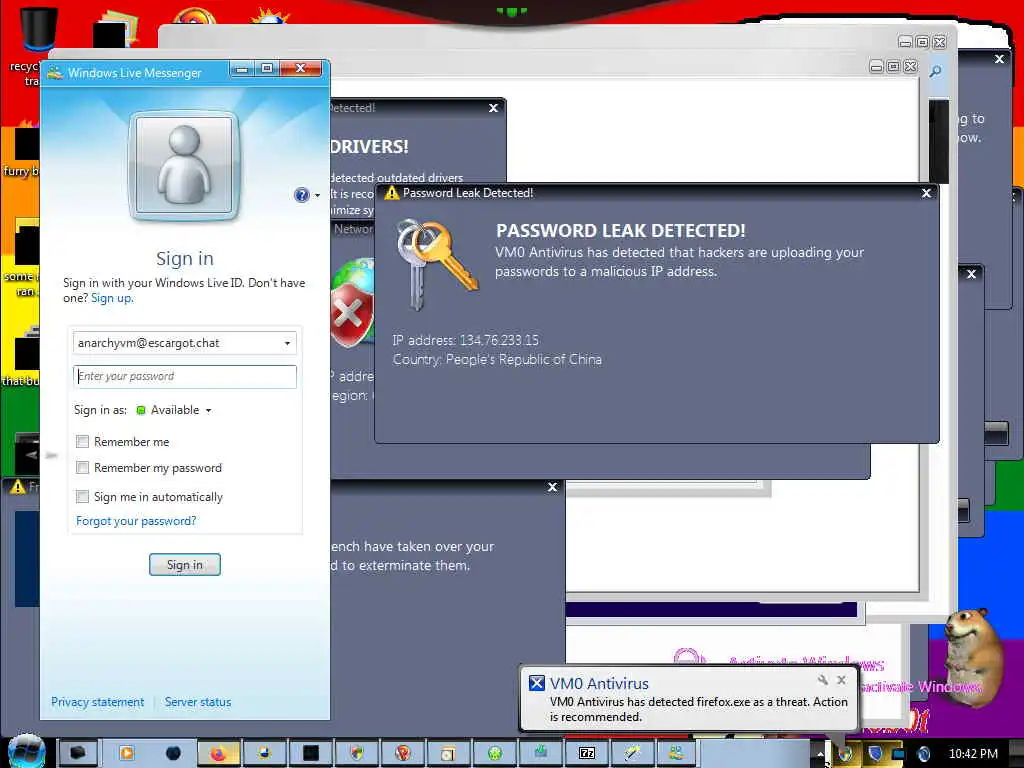Close the dark alert window at the top right
Viewport: 1024px width, 768px height.
tap(999, 59)
